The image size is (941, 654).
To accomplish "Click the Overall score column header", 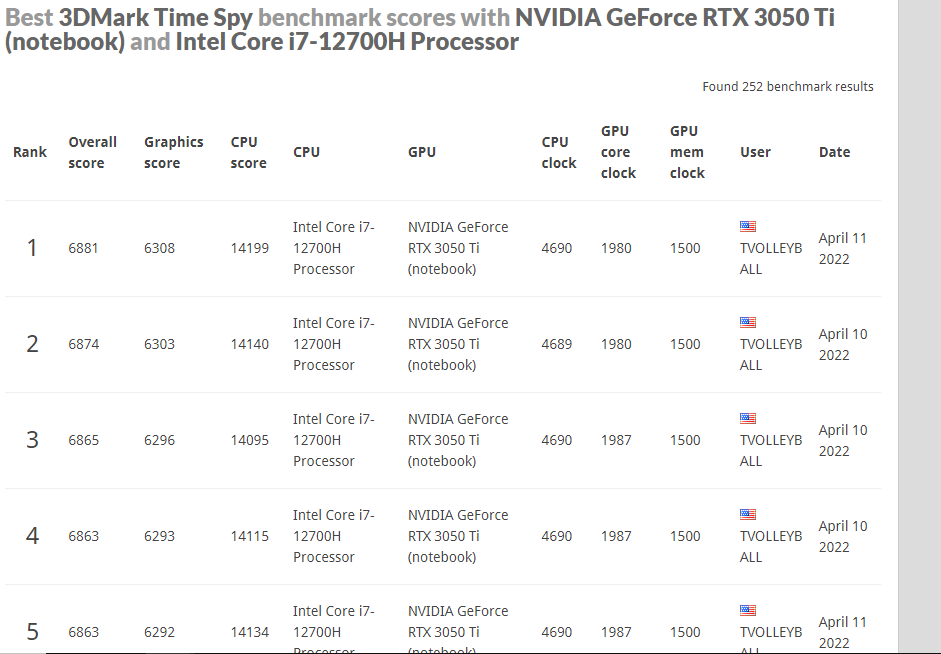I will coord(92,152).
